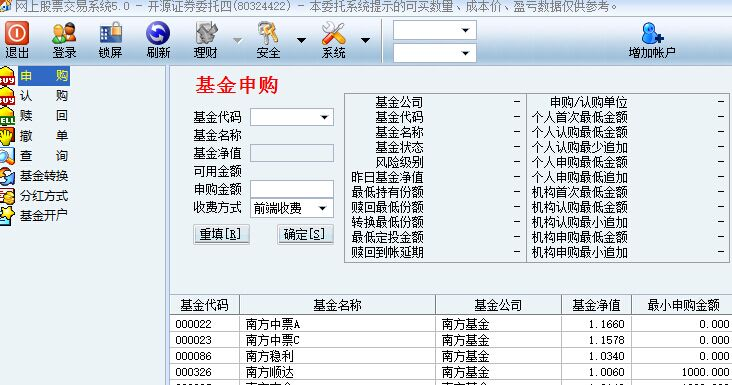Select the 申购 buy icon in sidebar
The height and width of the screenshot is (385, 732).
[7, 76]
